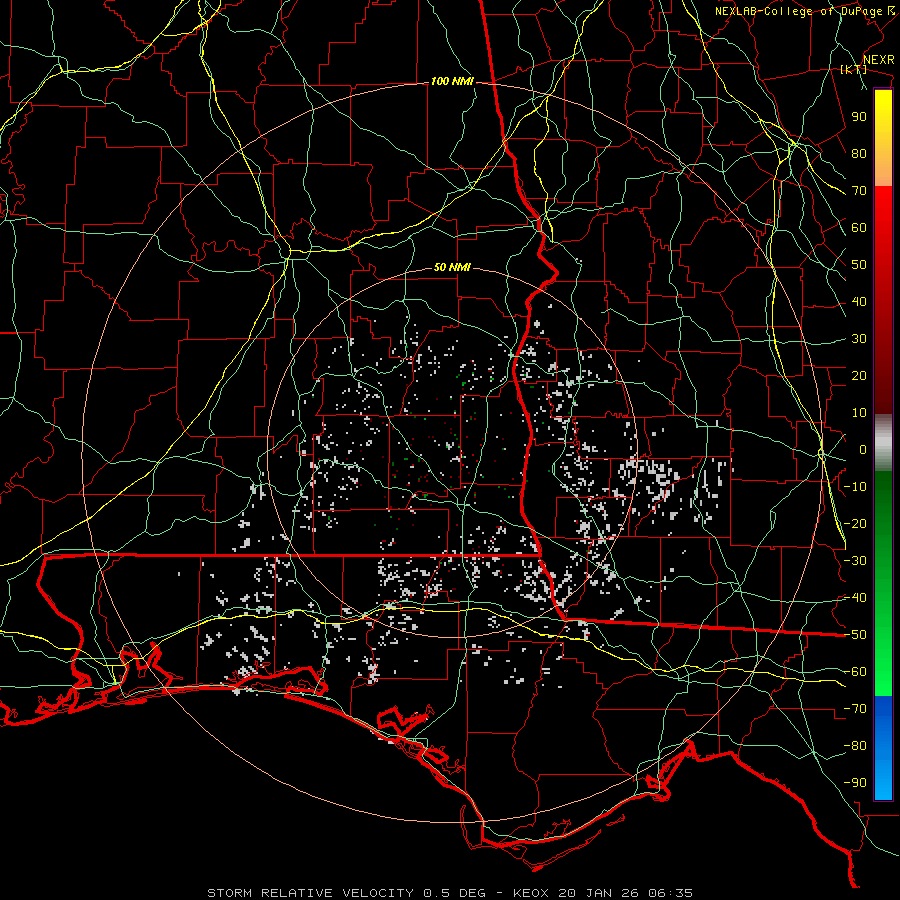Select the 60 value on the velocity scale
900x900 pixels.
[x=859, y=228]
